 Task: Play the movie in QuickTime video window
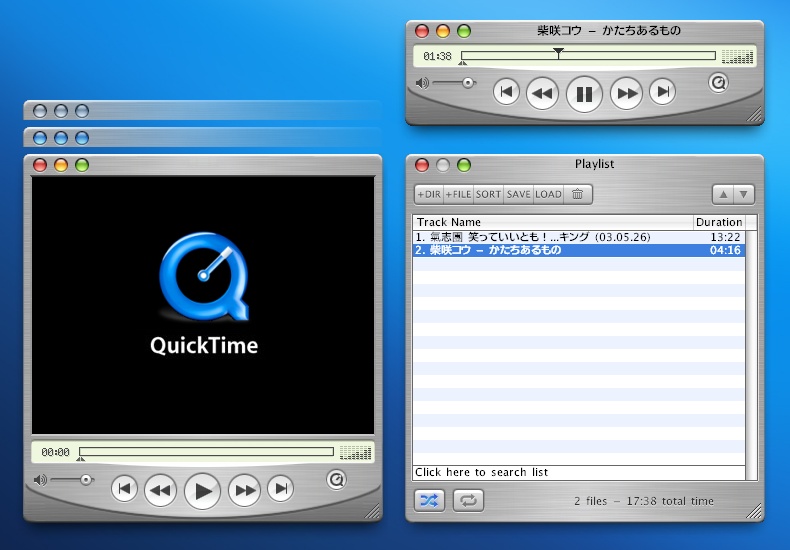(203, 491)
